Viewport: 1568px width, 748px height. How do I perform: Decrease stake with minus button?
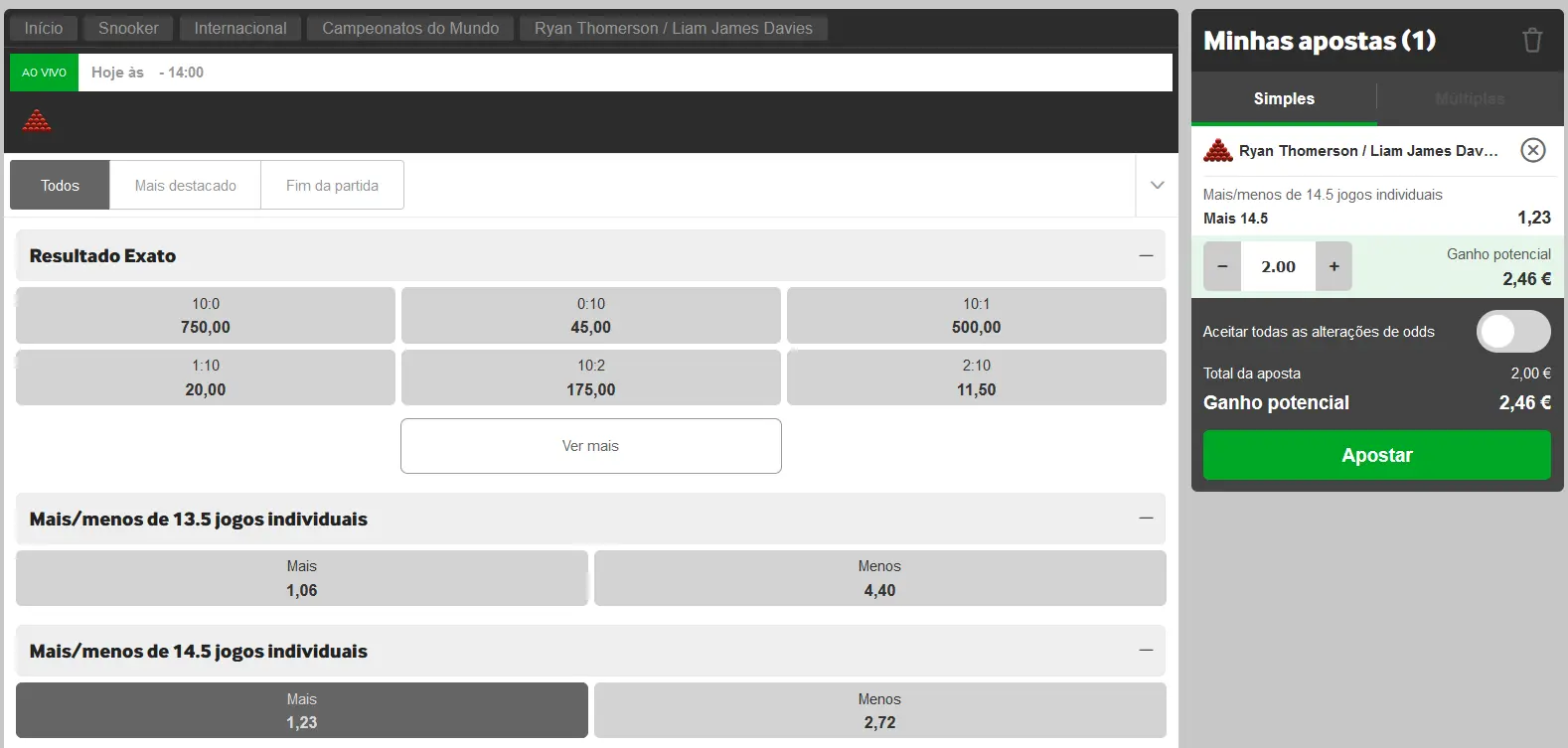coord(1222,266)
